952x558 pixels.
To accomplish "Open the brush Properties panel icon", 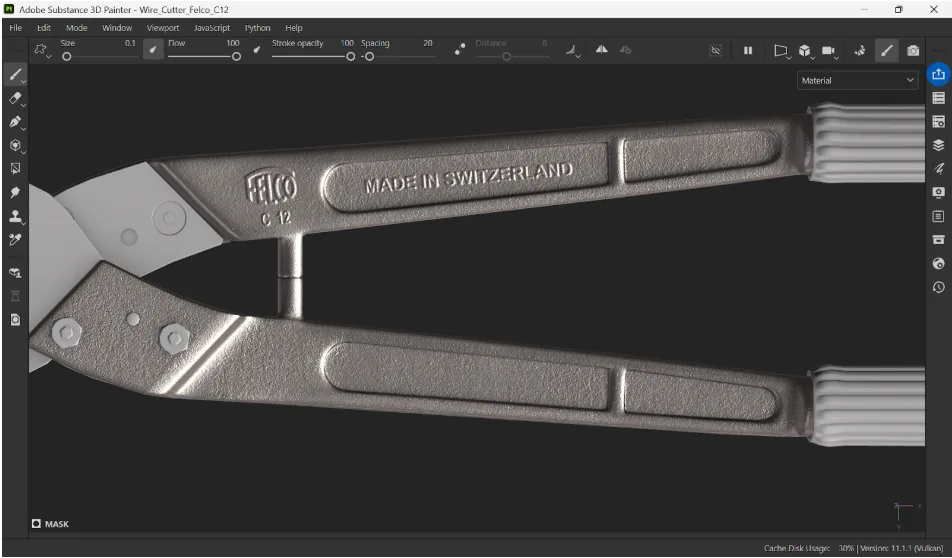I will pos(939,169).
